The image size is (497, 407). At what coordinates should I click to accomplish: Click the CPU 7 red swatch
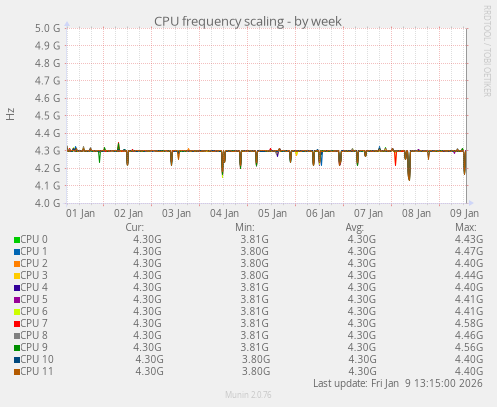[17, 324]
